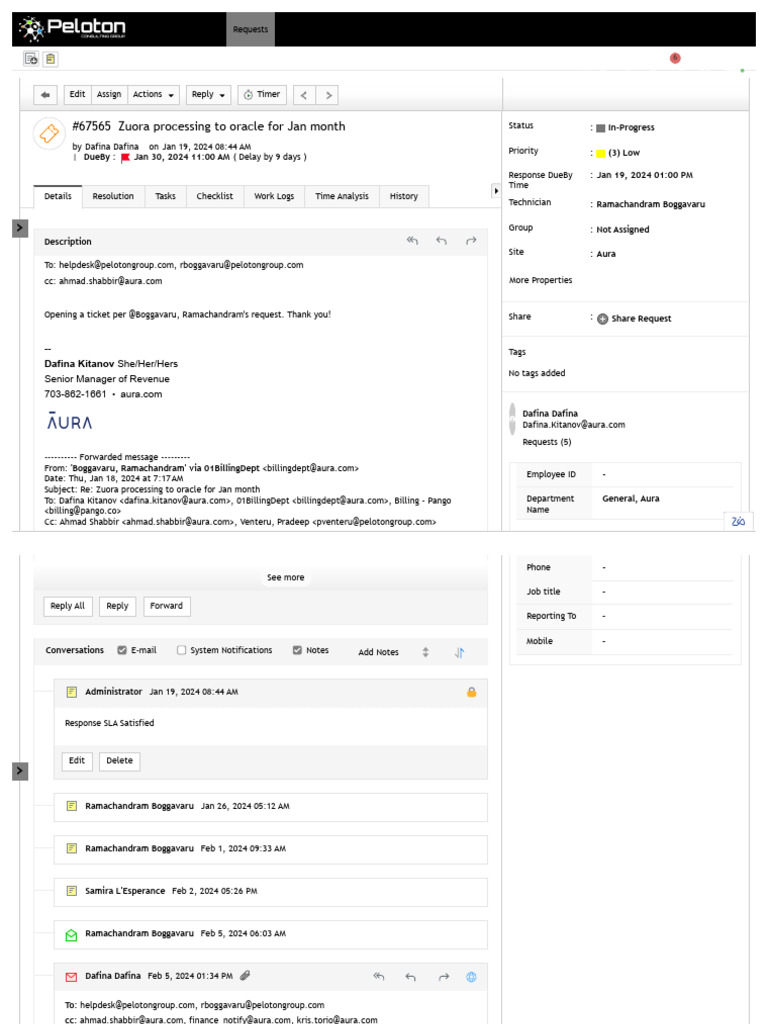Expand Samira L'Esperance note from Feb 2
This screenshot has width=768, height=1024.
(x=270, y=891)
